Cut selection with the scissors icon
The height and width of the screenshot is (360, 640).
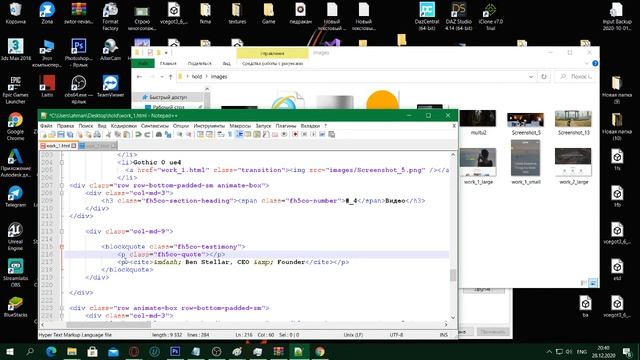click(x=109, y=134)
